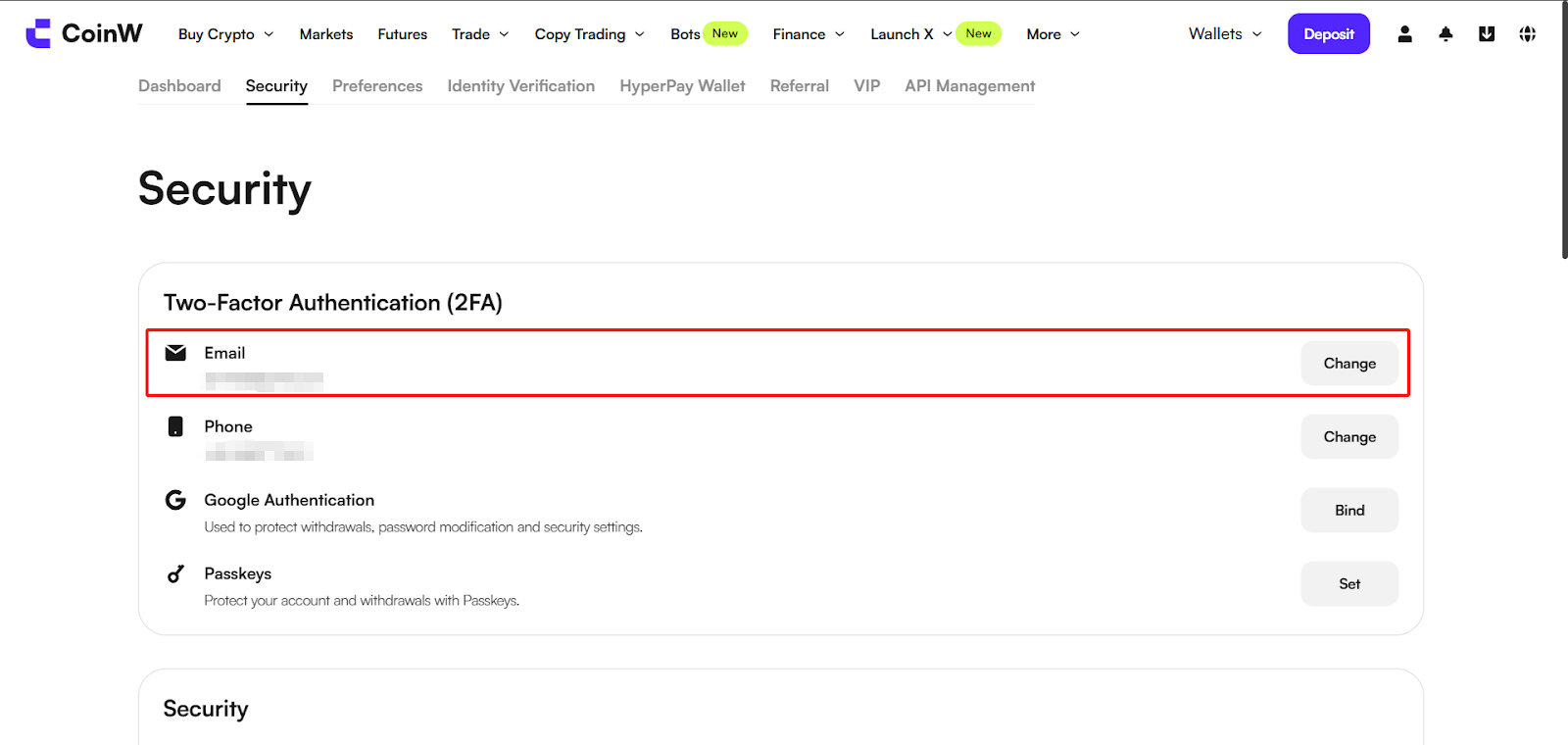Click the 'Protect your account and withdrawals' description
The height and width of the screenshot is (745, 1568).
point(362,601)
